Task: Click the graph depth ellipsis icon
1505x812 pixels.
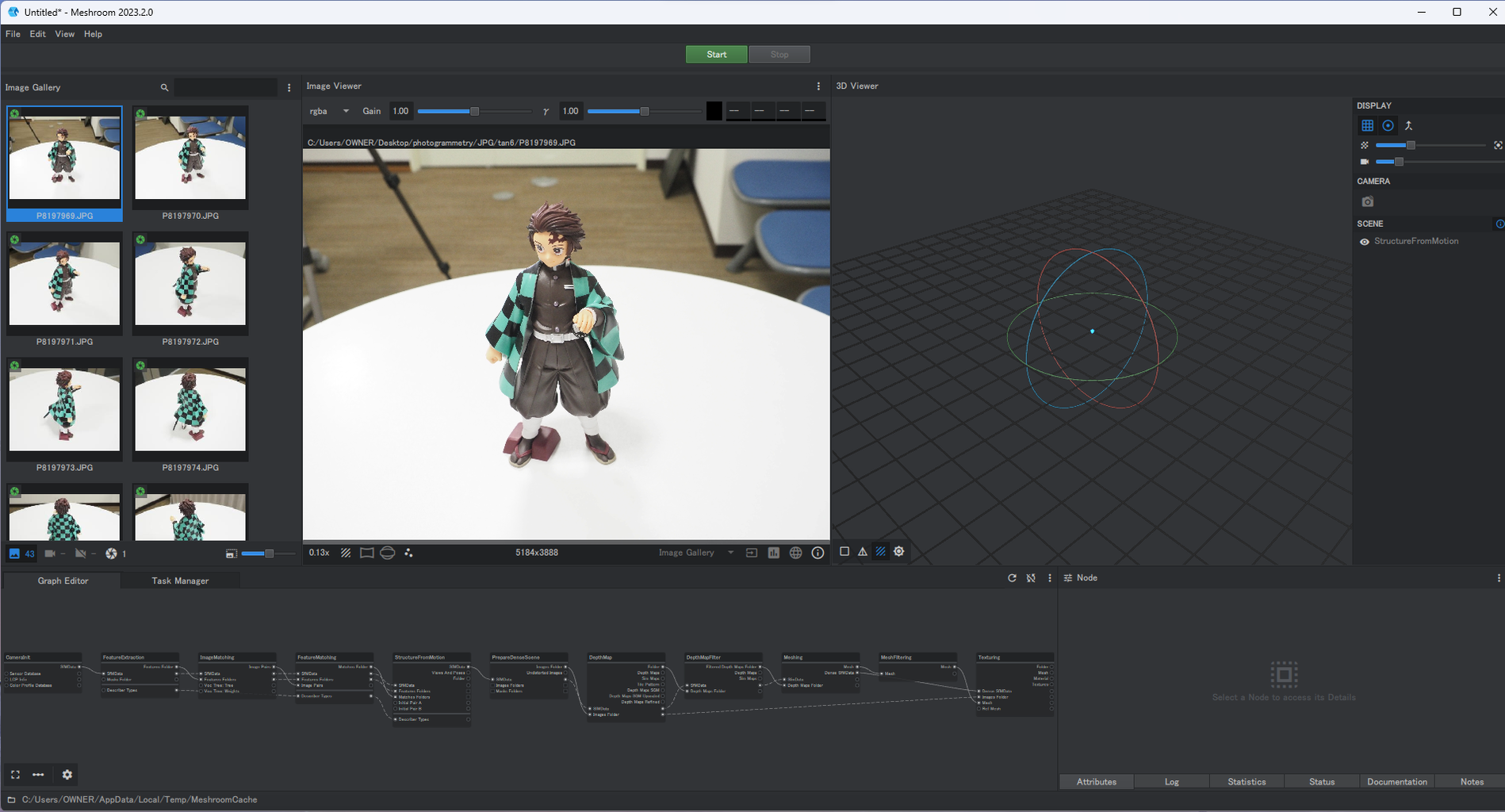Action: click(x=38, y=775)
